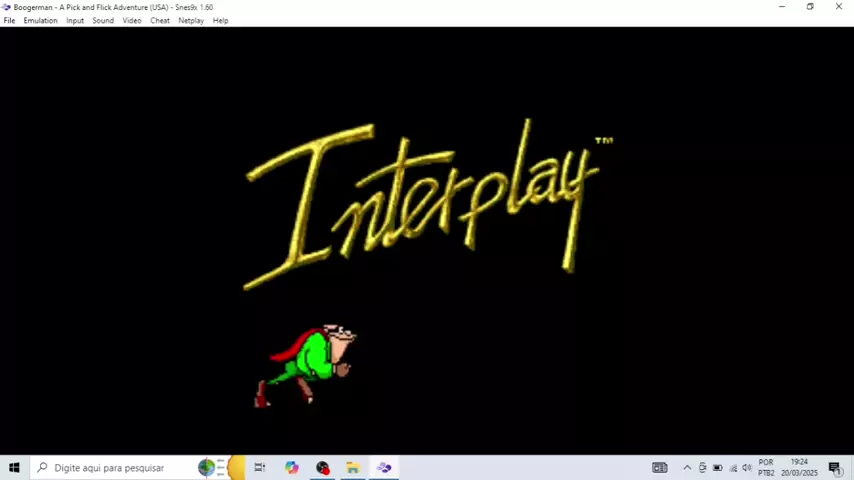Open the Sound menu
The height and width of the screenshot is (480, 854).
103,21
